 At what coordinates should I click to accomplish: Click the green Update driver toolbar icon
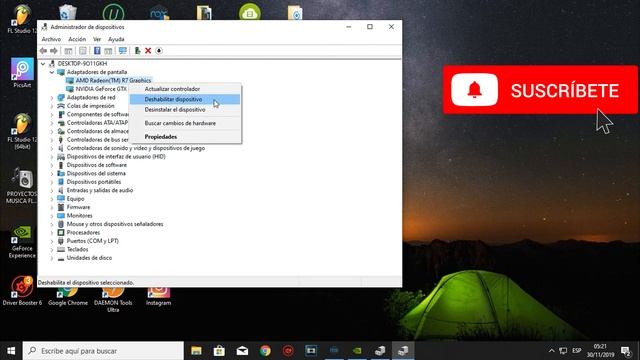[x=138, y=51]
